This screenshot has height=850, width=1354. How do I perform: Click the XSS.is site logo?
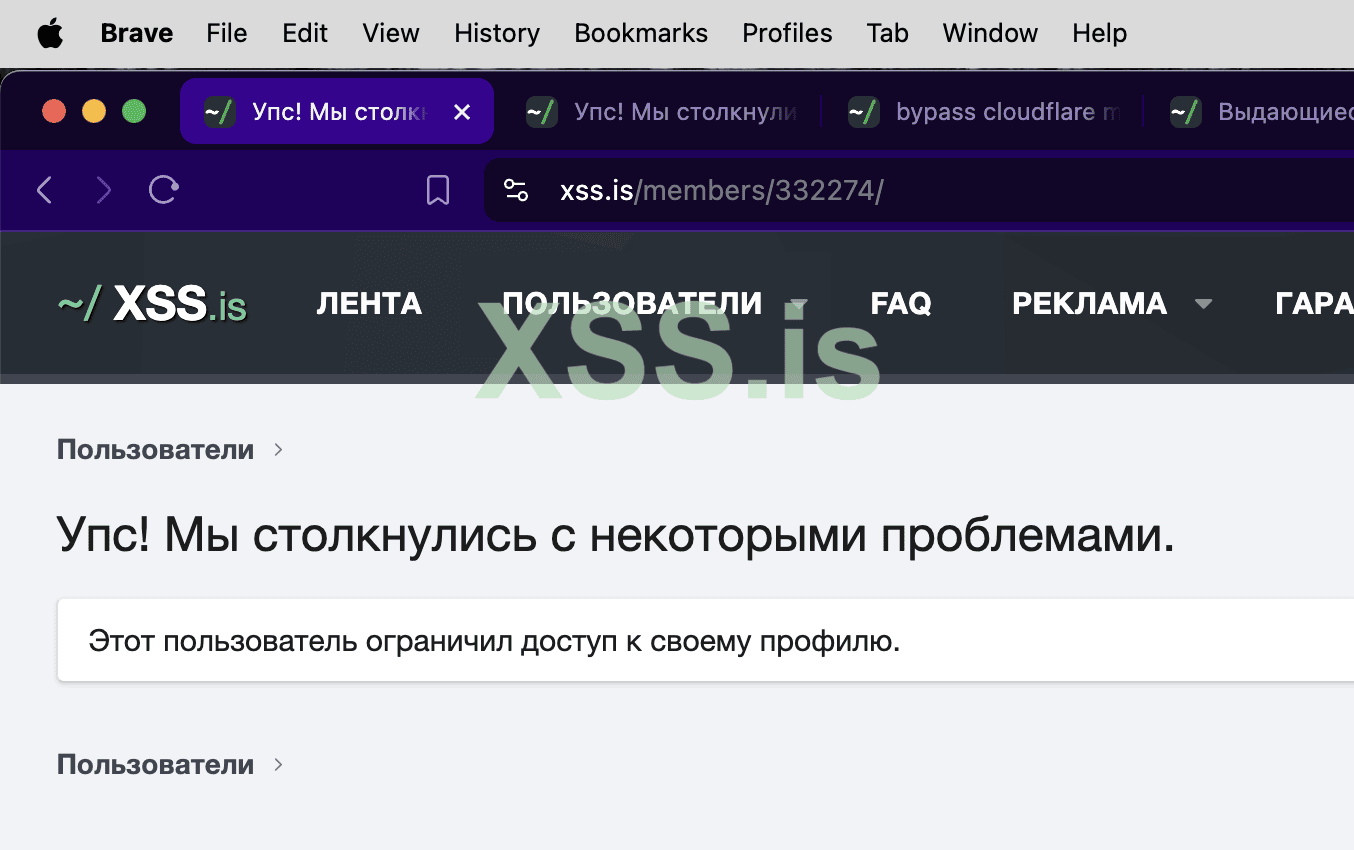(x=150, y=303)
